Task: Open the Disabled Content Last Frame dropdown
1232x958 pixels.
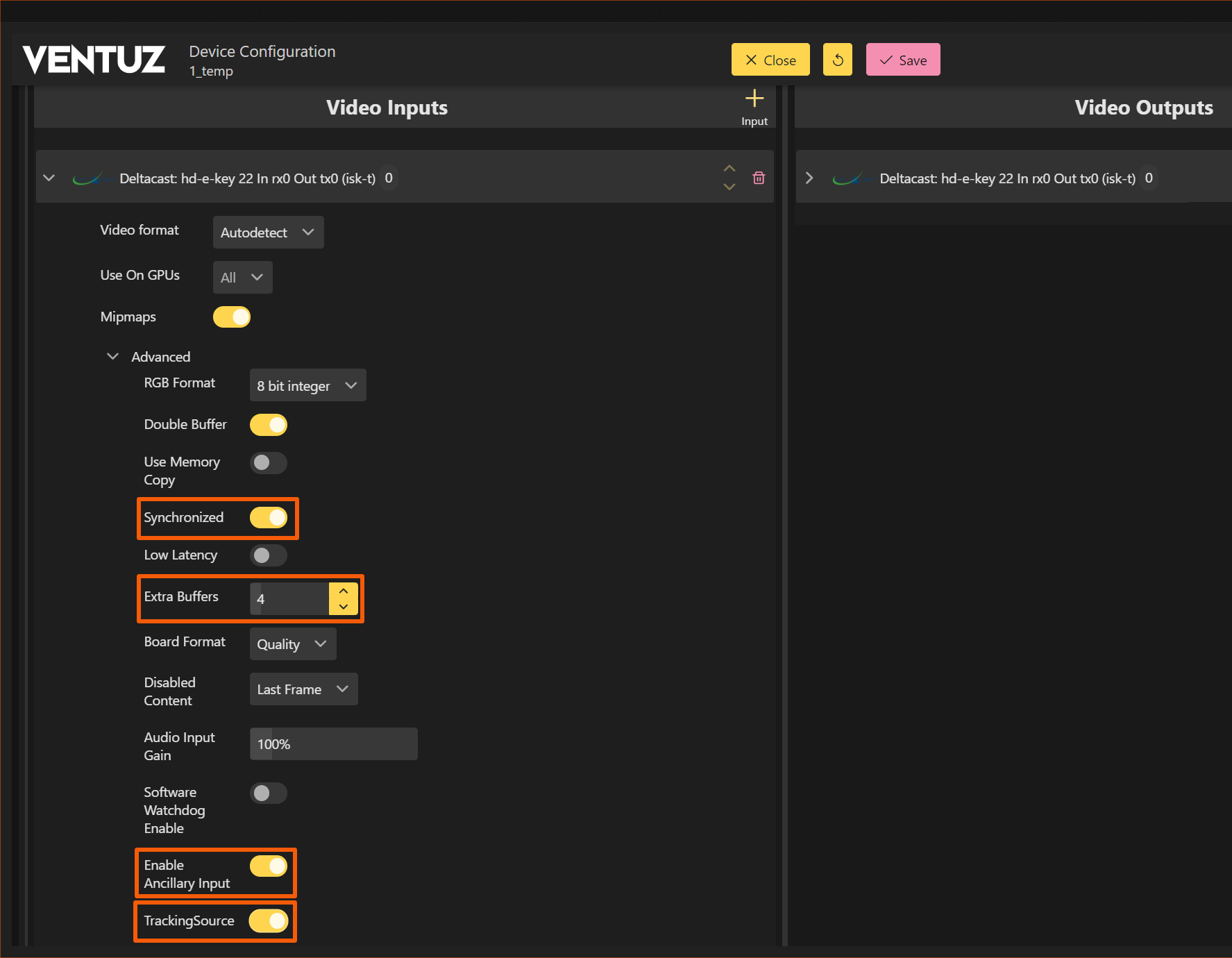Action: pyautogui.click(x=303, y=689)
